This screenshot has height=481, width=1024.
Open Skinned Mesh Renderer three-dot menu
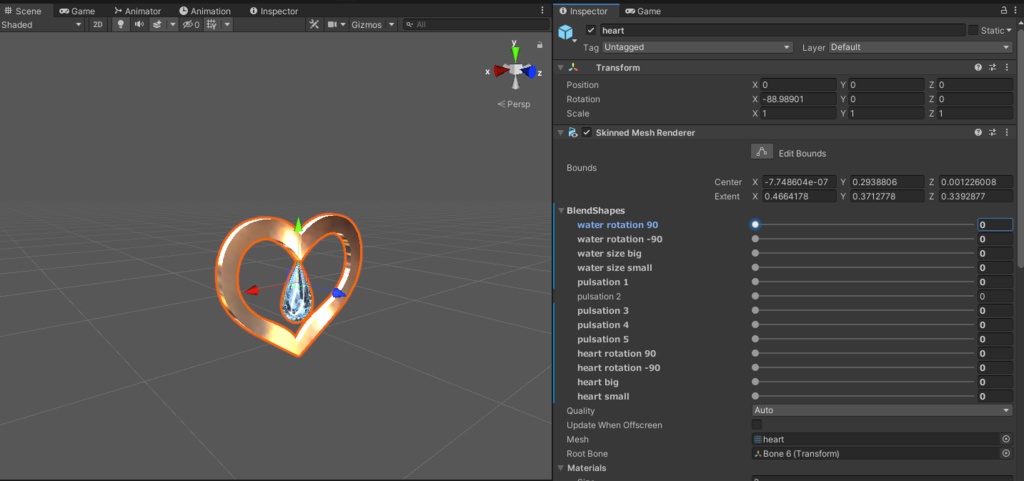[1006, 132]
